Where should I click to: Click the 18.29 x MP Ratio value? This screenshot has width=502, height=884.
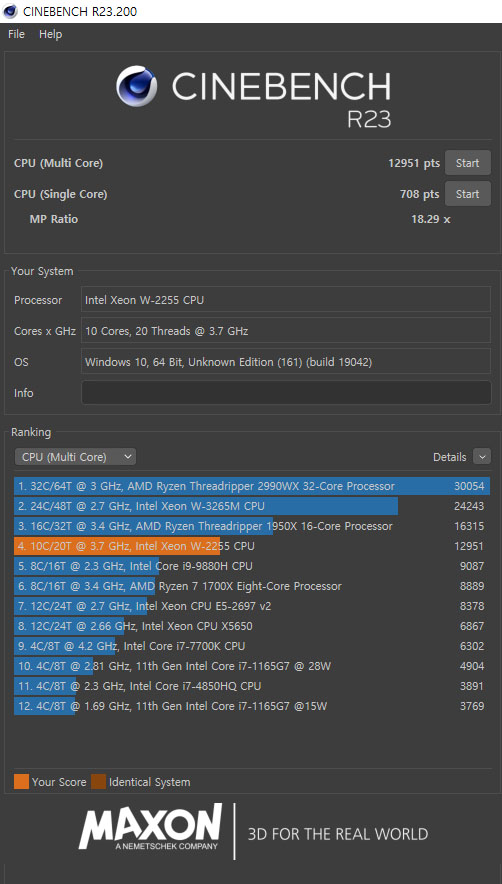click(431, 219)
